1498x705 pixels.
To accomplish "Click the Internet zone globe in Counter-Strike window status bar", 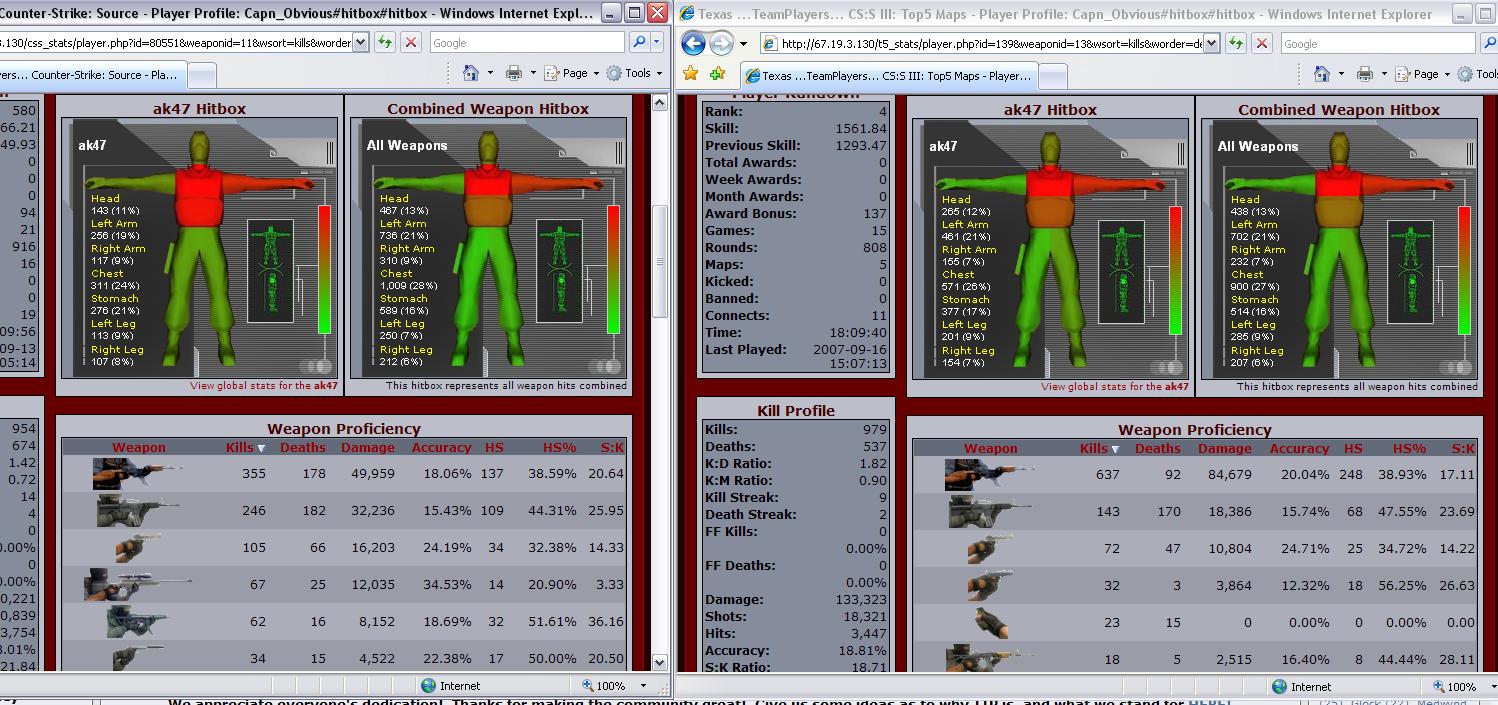I will click(x=429, y=685).
